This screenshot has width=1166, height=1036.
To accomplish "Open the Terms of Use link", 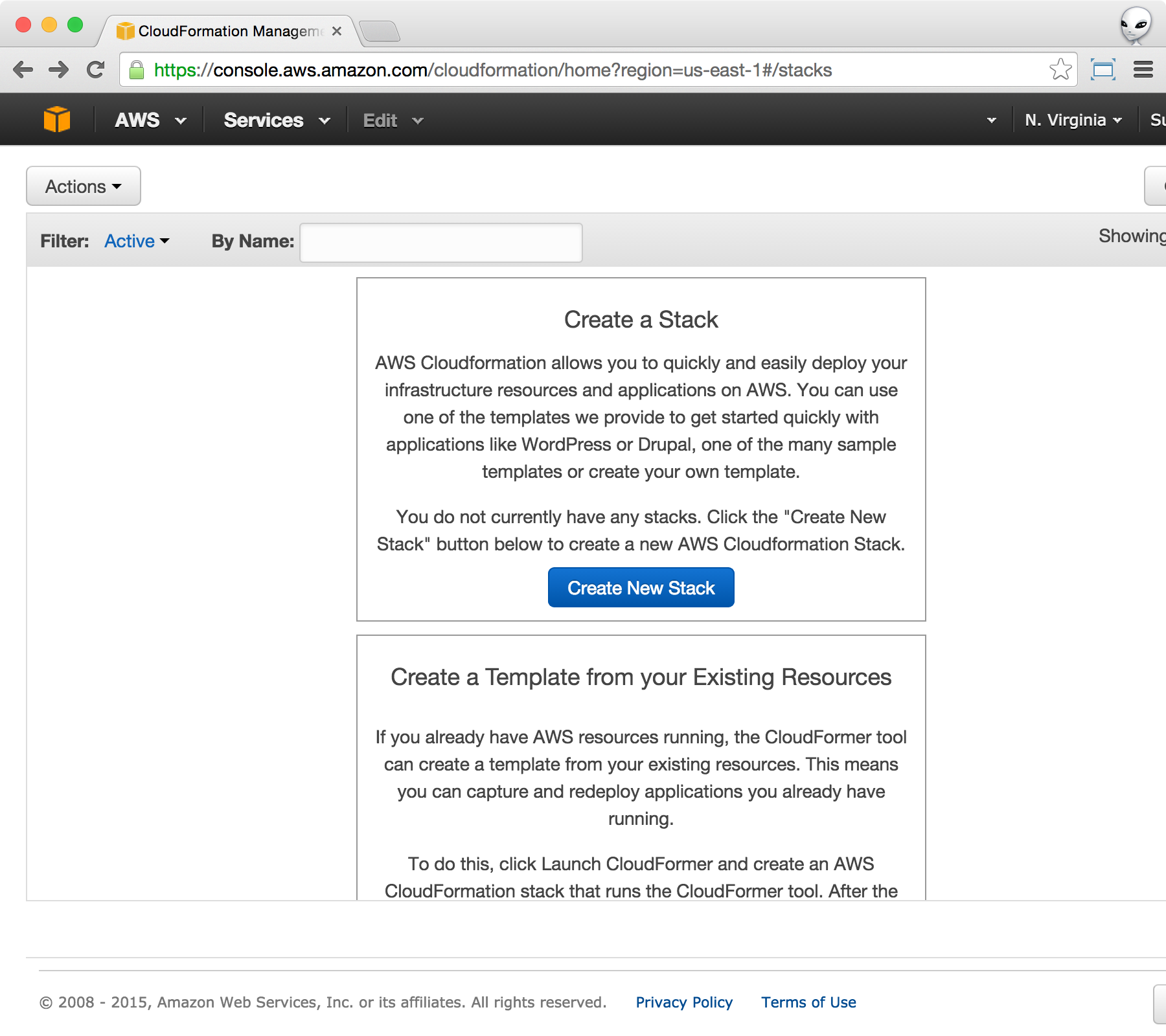I will pyautogui.click(x=808, y=1002).
